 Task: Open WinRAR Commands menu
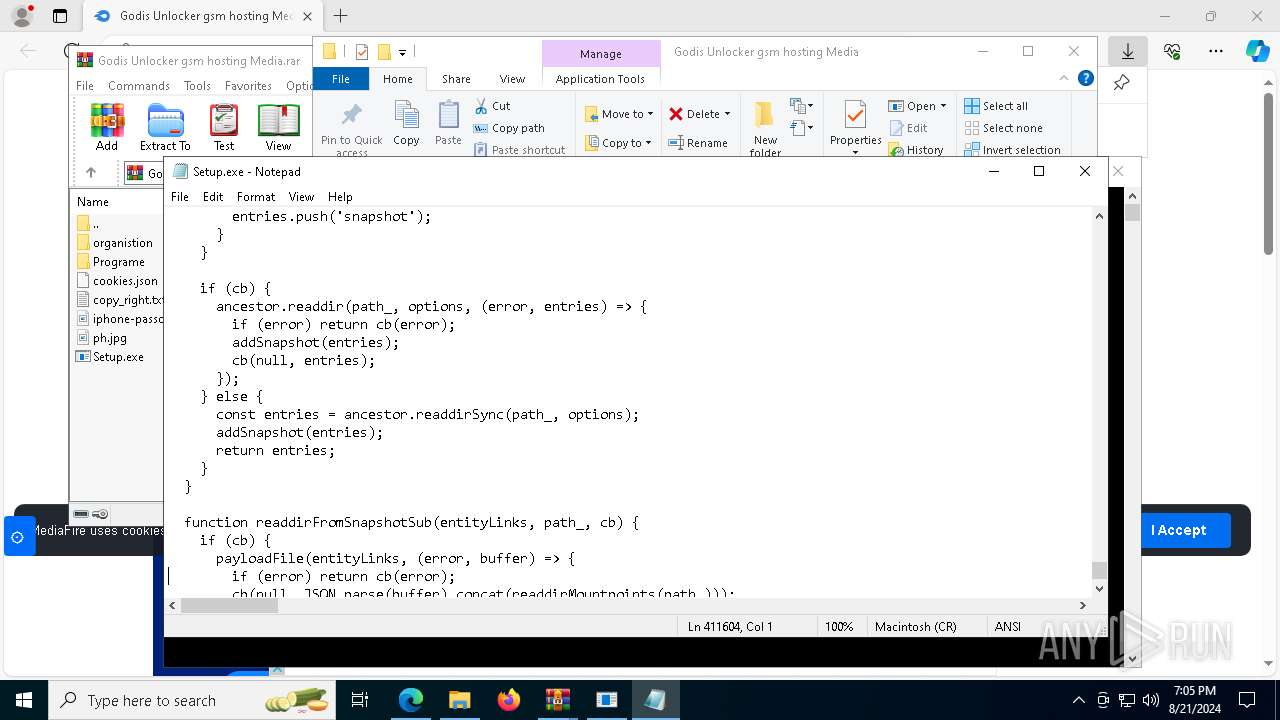click(x=139, y=86)
